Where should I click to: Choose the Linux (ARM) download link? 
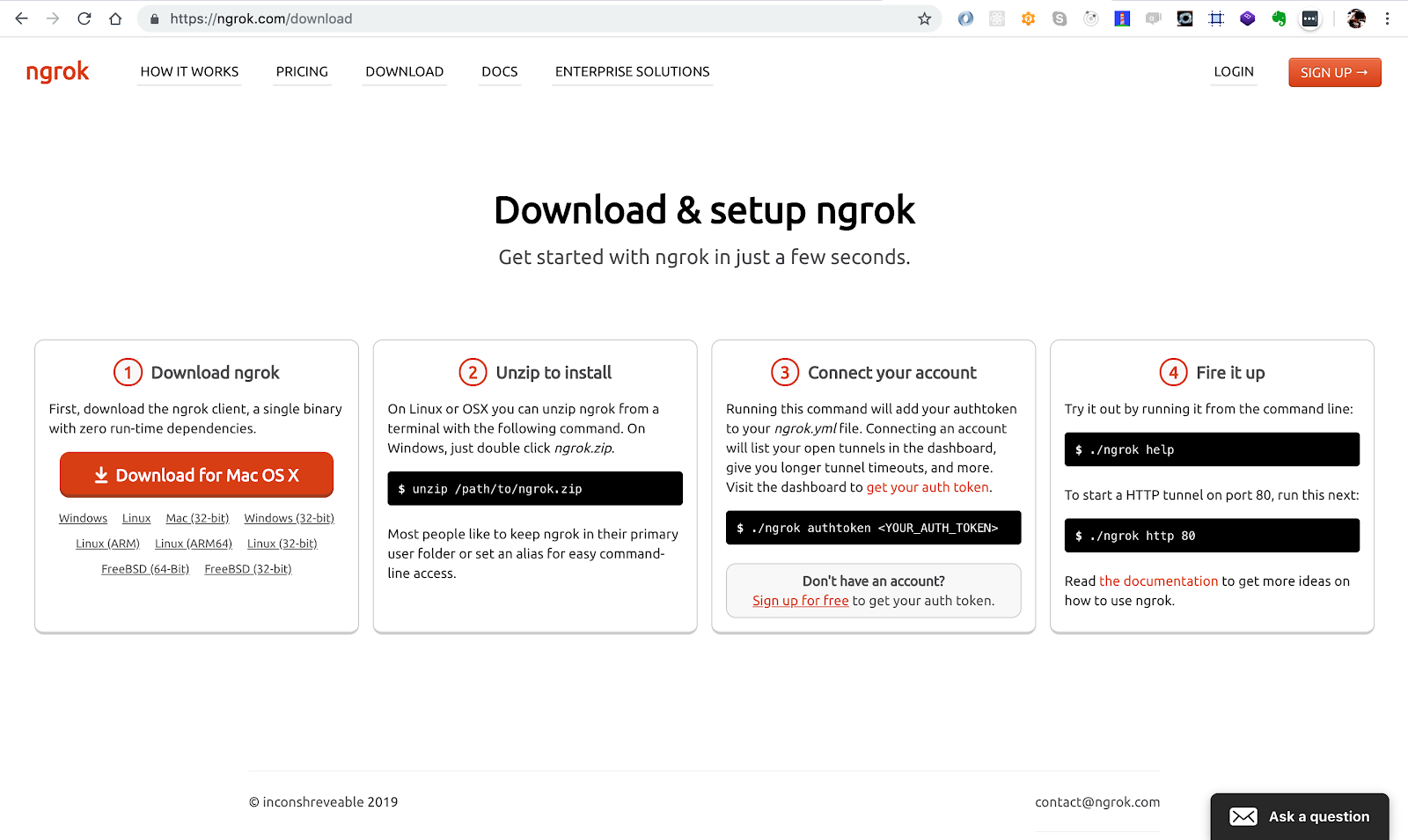click(107, 544)
